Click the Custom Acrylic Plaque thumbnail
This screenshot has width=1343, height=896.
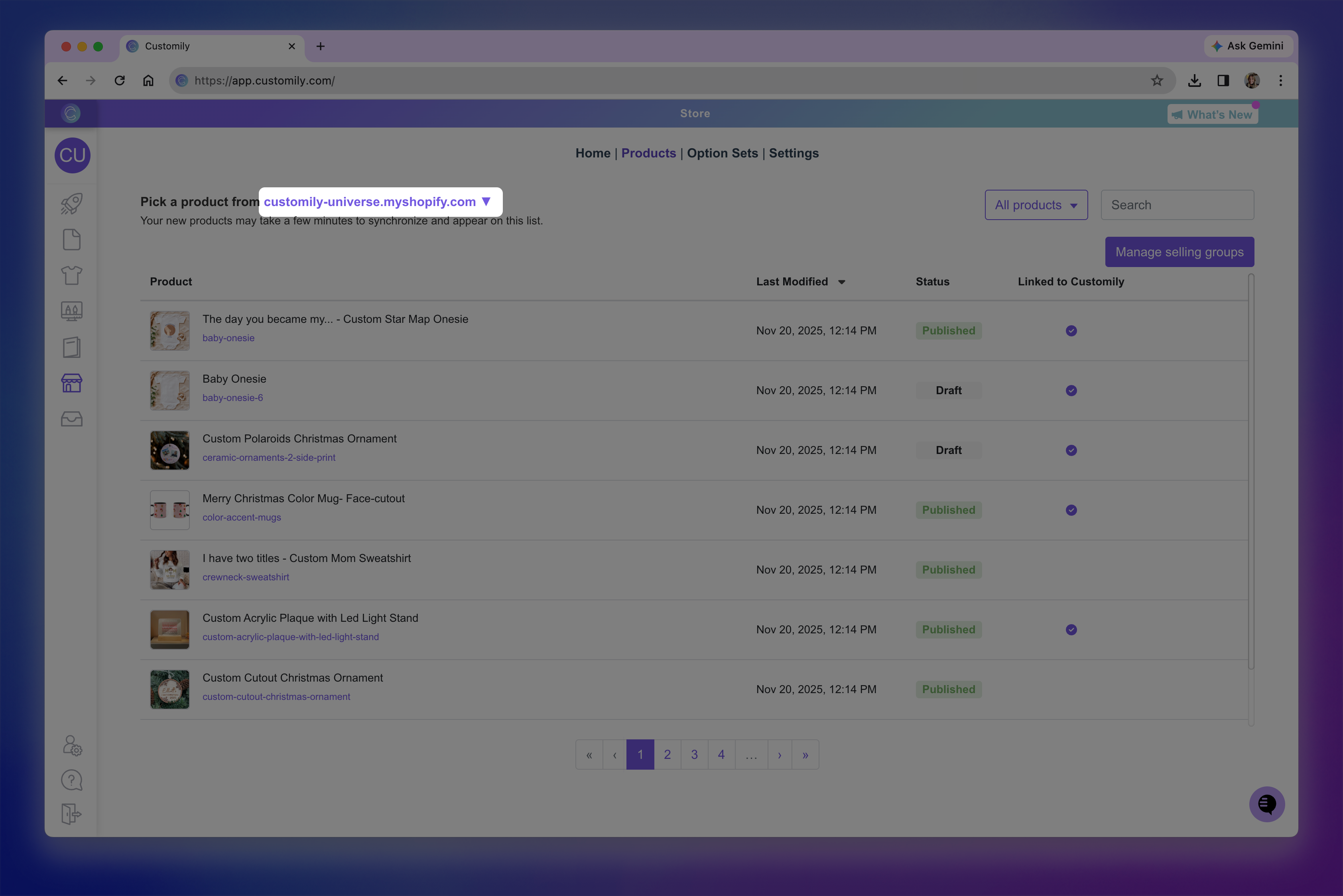pos(170,630)
